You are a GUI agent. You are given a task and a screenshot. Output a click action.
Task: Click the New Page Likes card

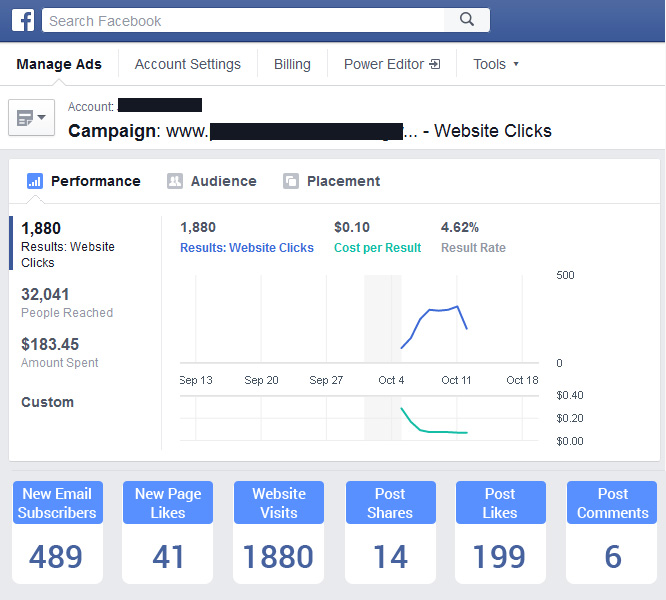168,532
